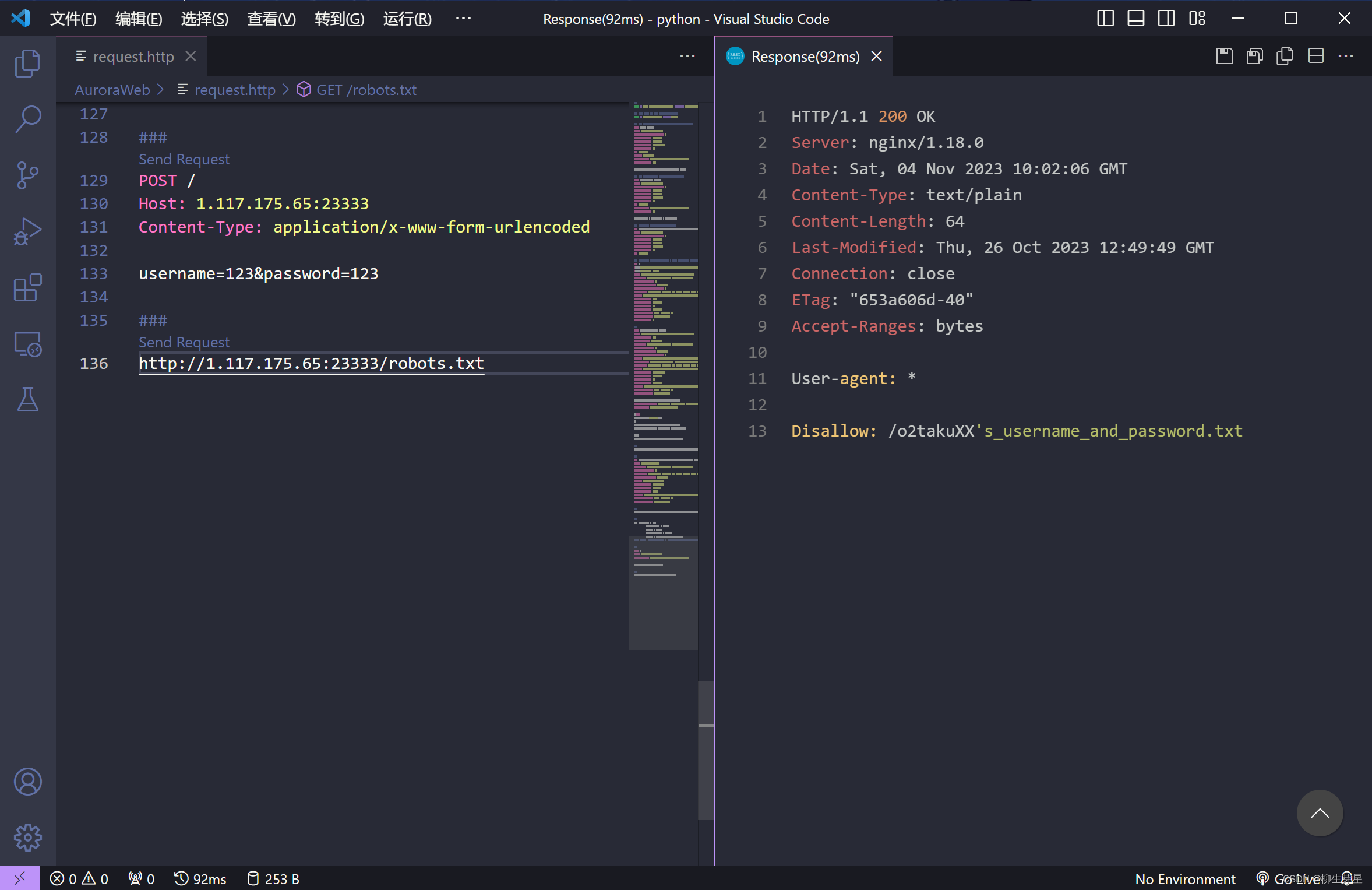Expand the hidden menu items ellipsis
This screenshot has height=890, width=1372.
[x=463, y=19]
